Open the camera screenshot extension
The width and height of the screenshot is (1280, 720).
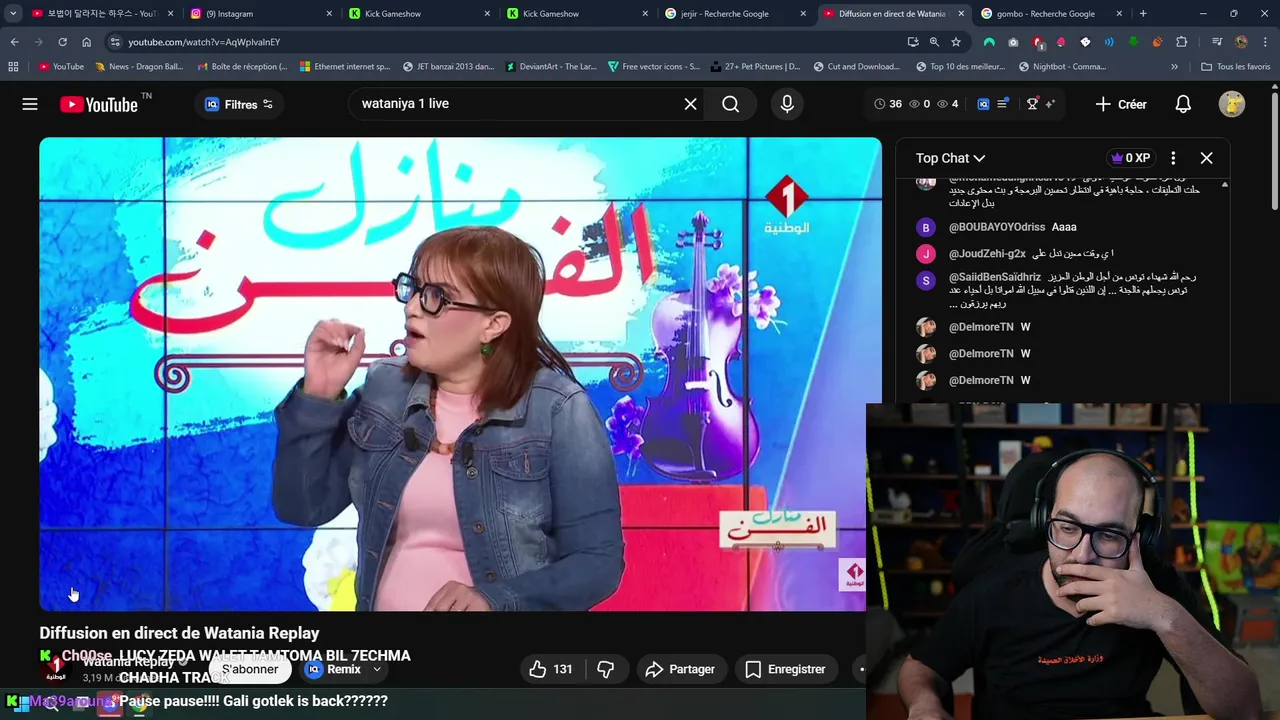[x=1013, y=42]
